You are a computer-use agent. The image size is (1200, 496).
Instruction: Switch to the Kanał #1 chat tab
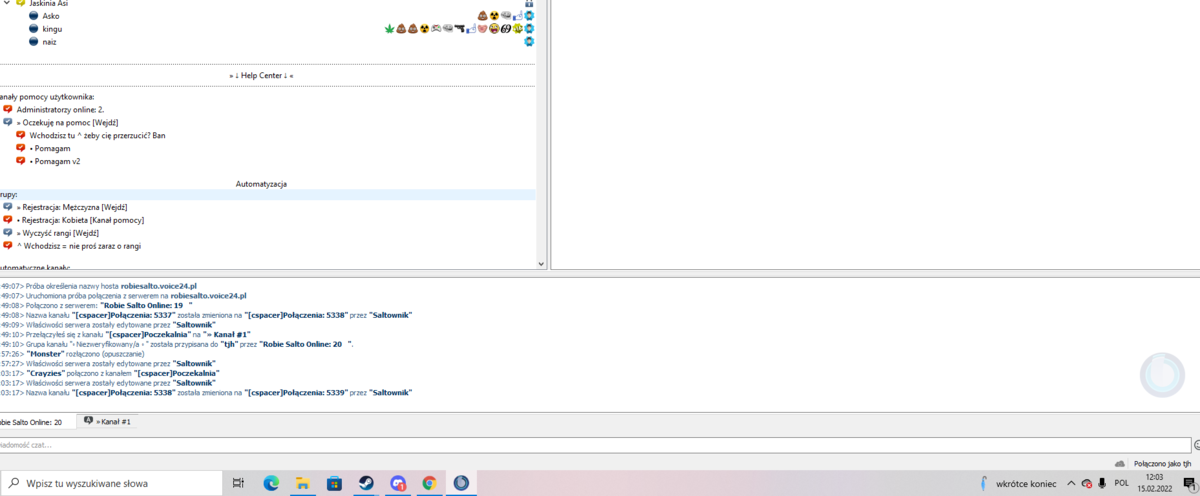[108, 422]
